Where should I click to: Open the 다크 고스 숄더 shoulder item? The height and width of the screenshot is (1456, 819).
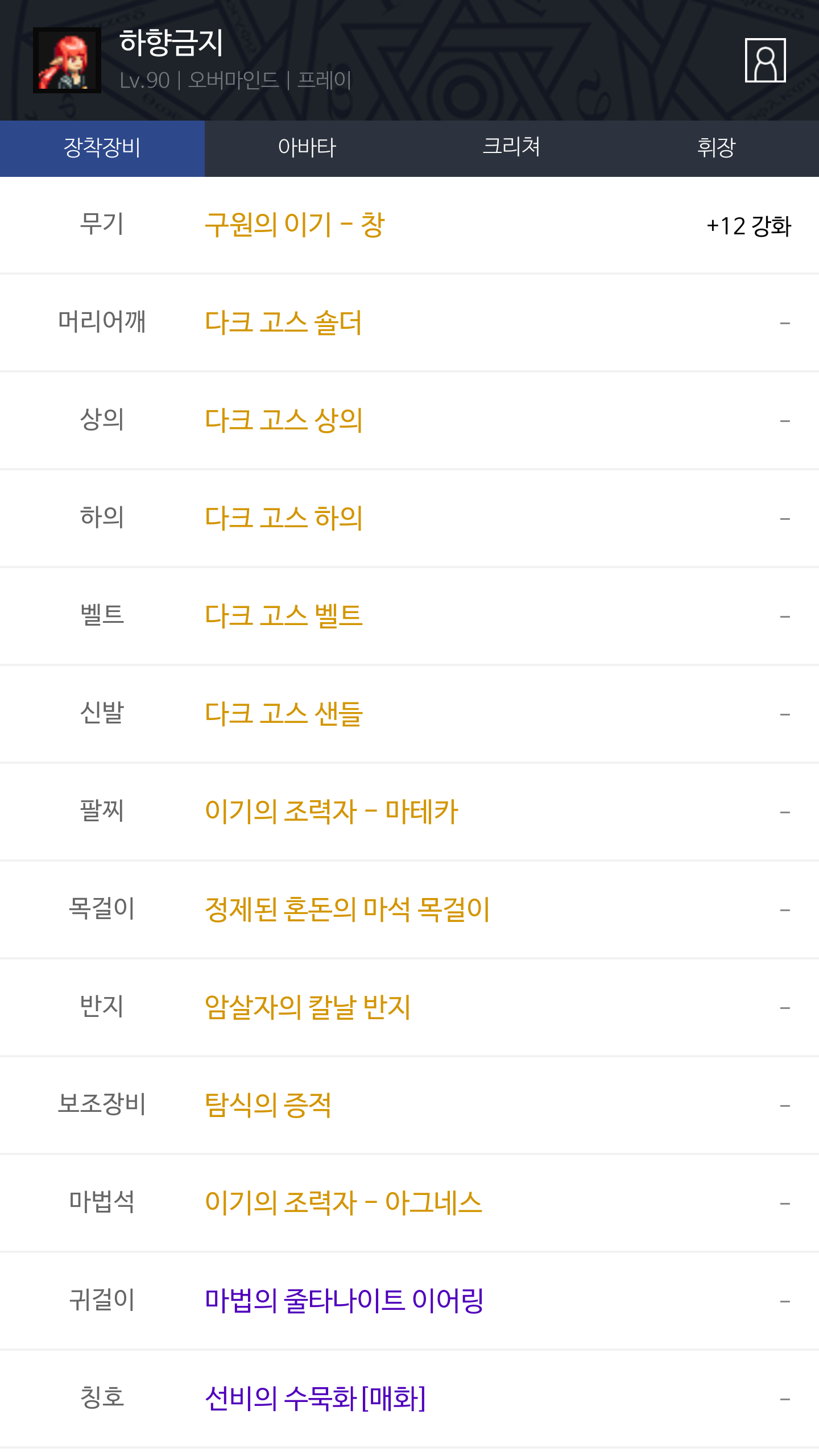point(283,323)
